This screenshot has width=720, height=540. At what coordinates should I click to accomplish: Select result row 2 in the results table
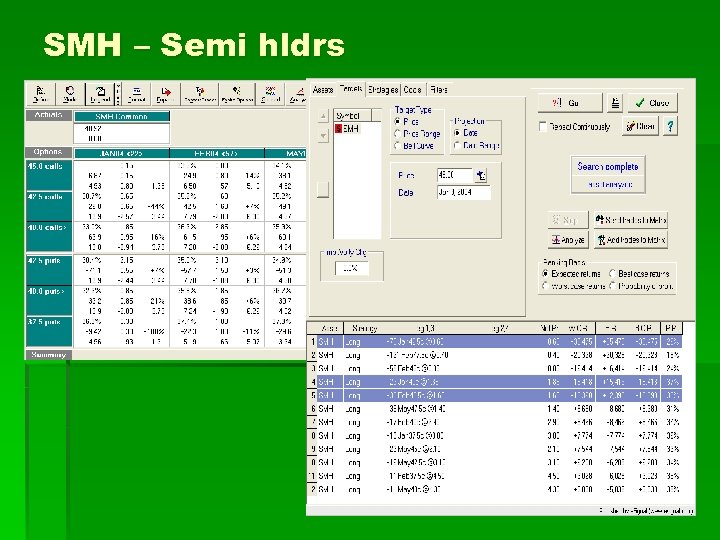point(495,355)
